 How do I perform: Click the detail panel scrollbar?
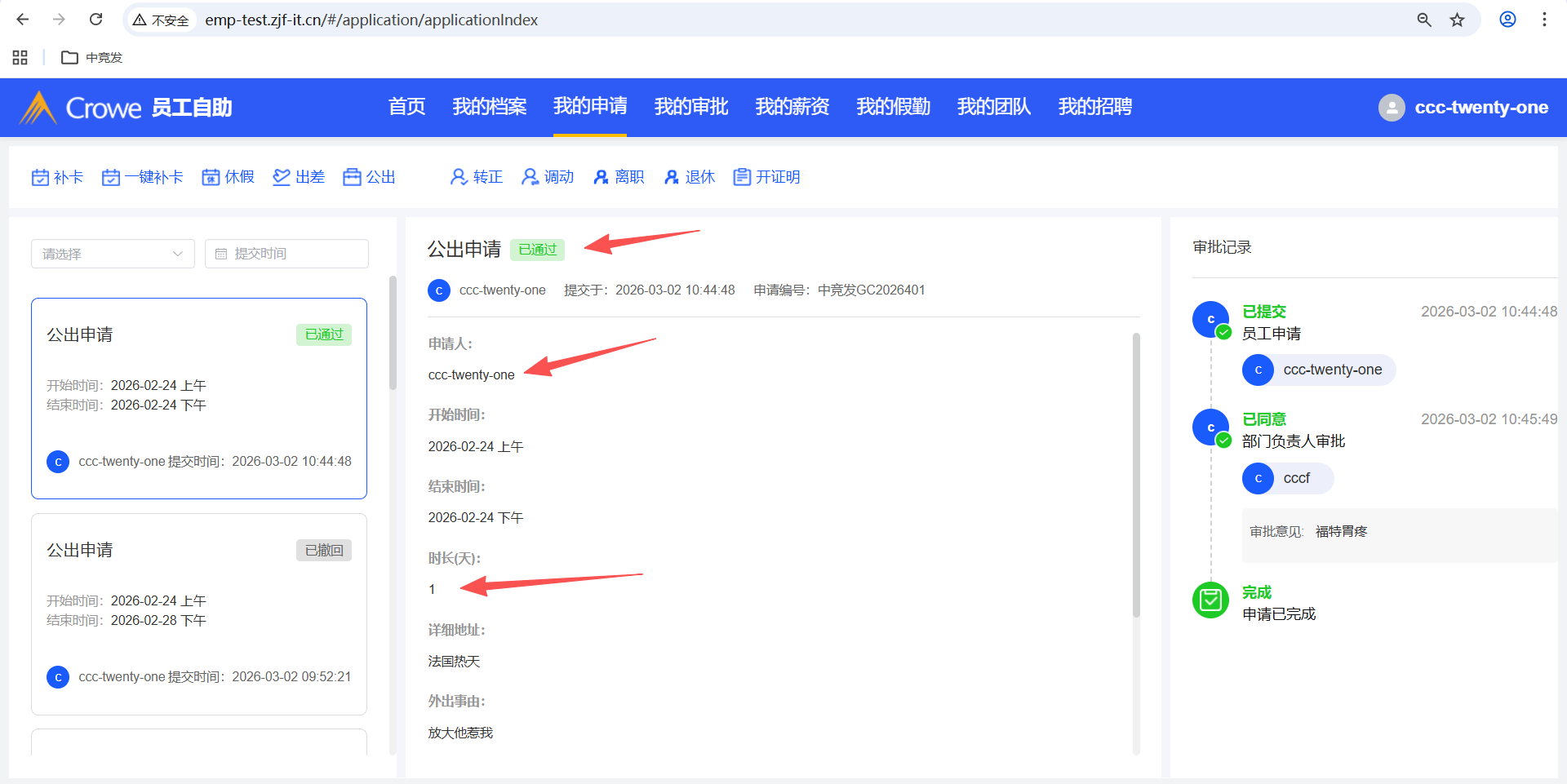point(1136,475)
